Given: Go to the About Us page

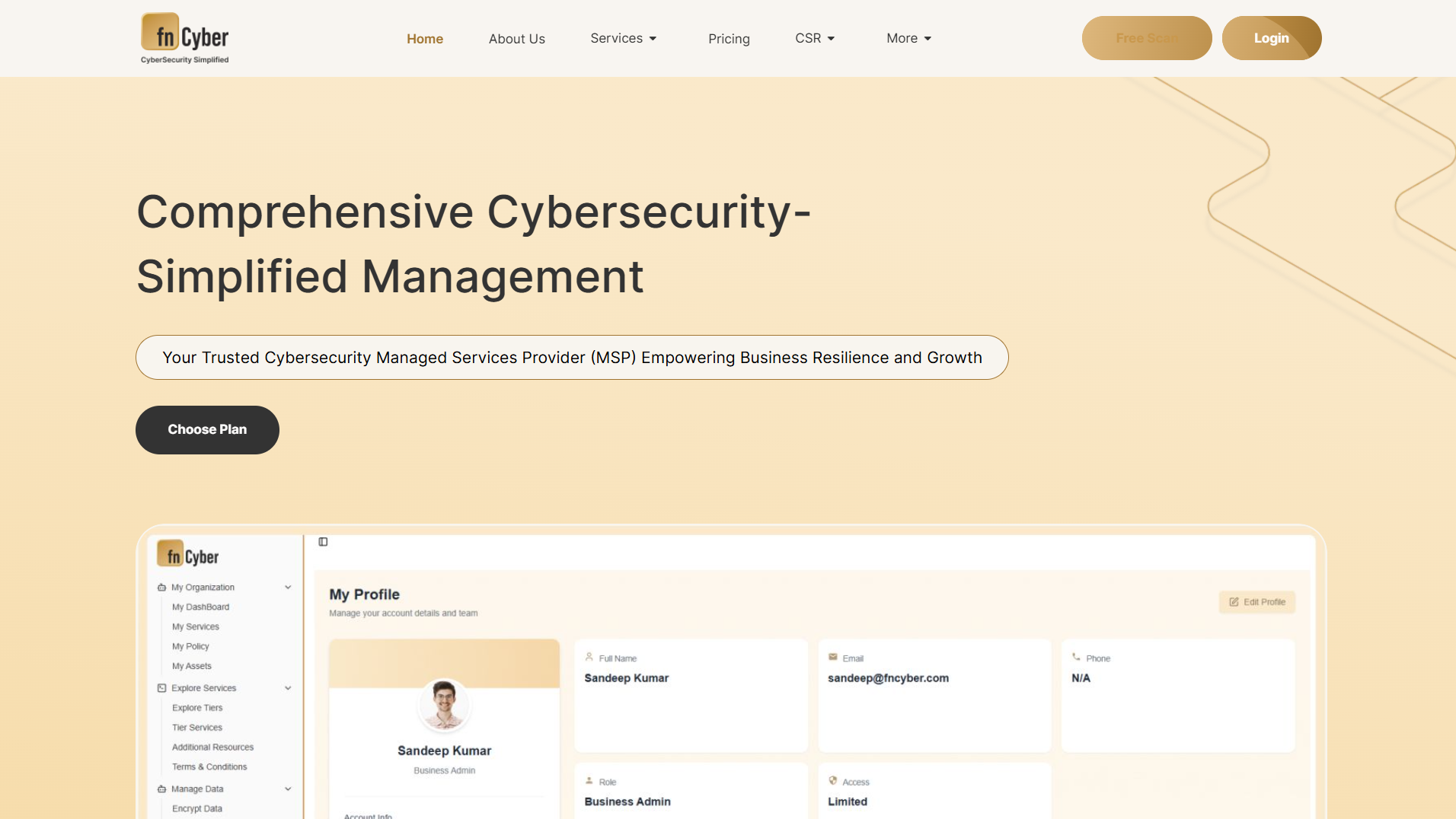Looking at the screenshot, I should pos(516,39).
